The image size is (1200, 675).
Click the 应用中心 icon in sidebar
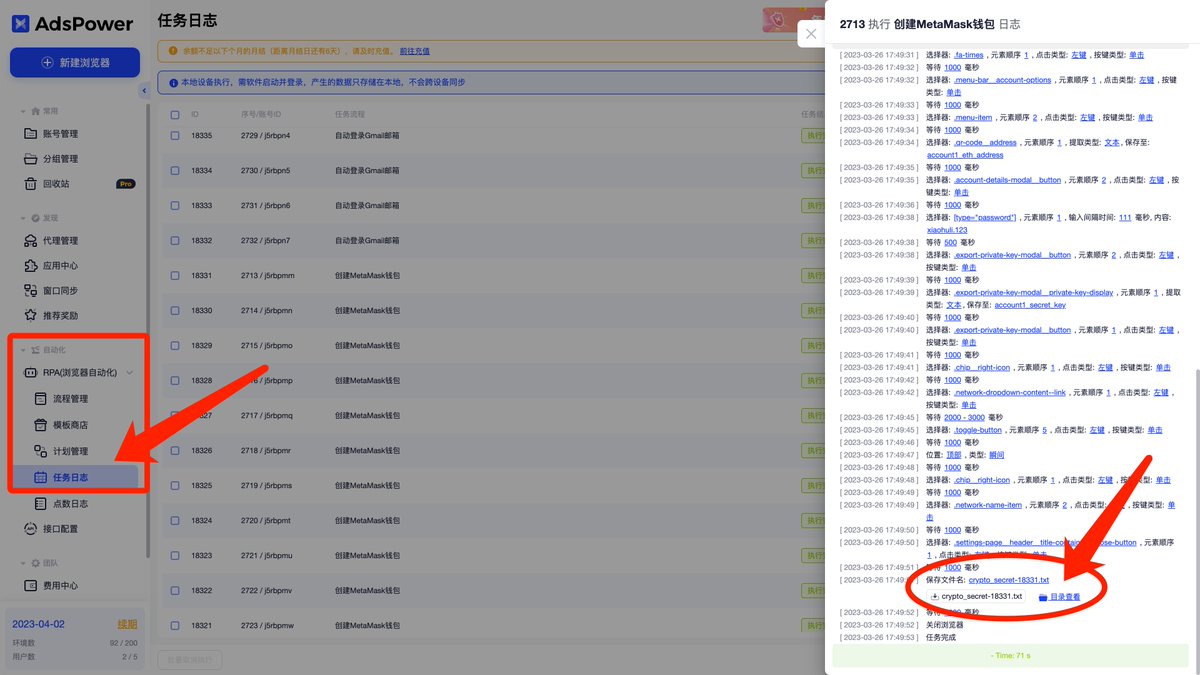click(31, 266)
